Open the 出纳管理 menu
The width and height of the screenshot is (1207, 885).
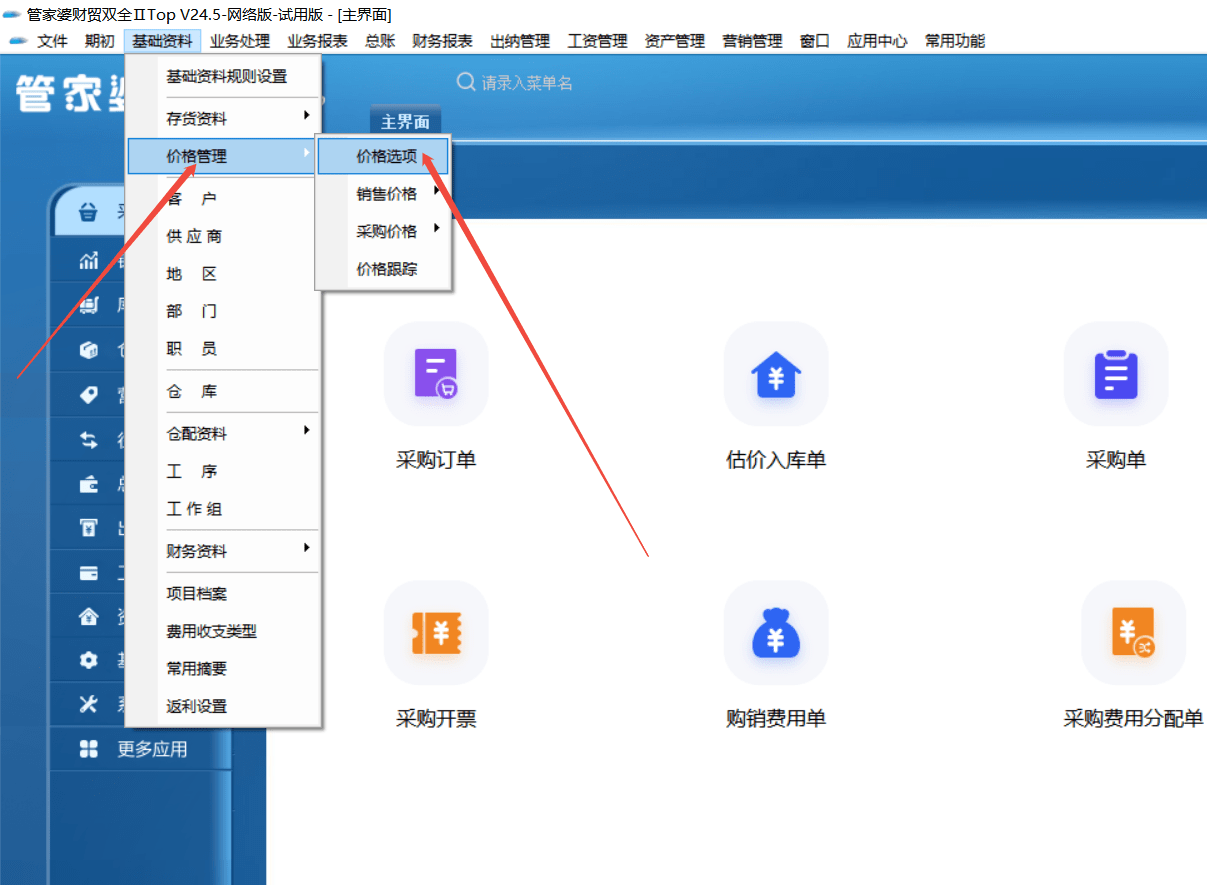point(520,41)
